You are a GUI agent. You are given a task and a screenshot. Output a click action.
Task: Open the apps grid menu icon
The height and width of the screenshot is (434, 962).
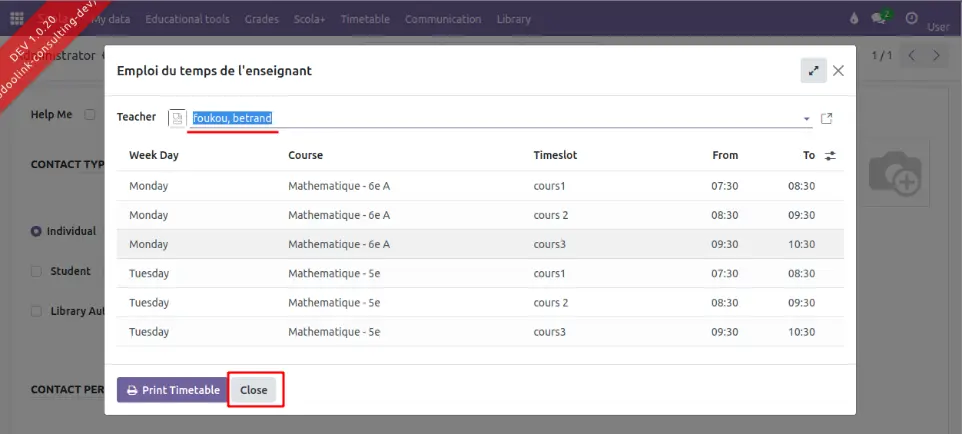(x=17, y=19)
